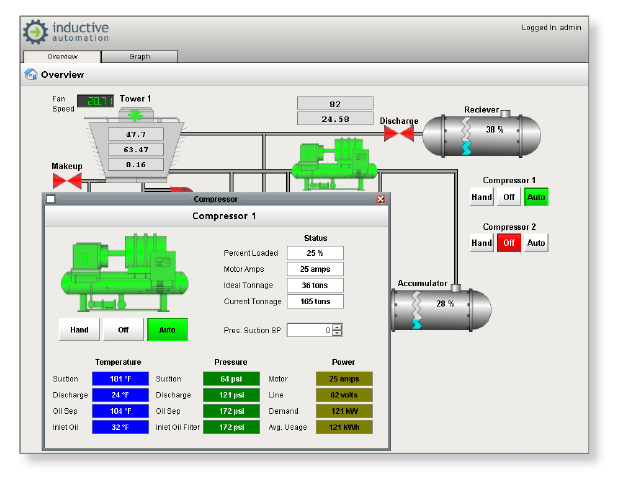Screen dimensions: 626x477
Task: Click Oil Sep temperature 104 °F value
Action: (120, 411)
